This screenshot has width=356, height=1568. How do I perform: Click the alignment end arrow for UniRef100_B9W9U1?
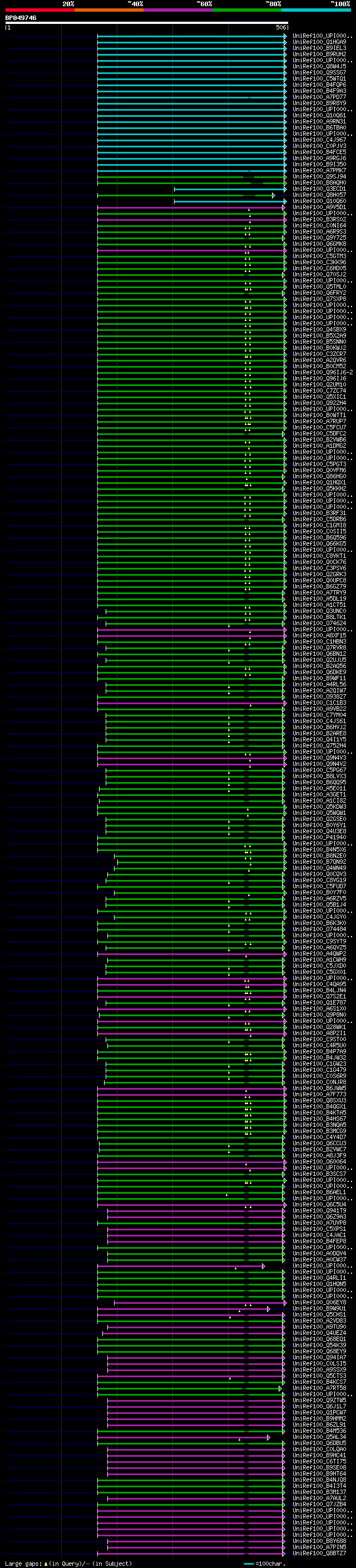(x=268, y=1309)
